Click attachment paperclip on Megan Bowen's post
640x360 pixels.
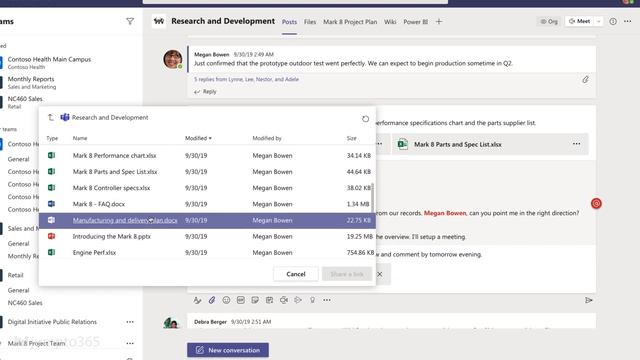tap(585, 80)
